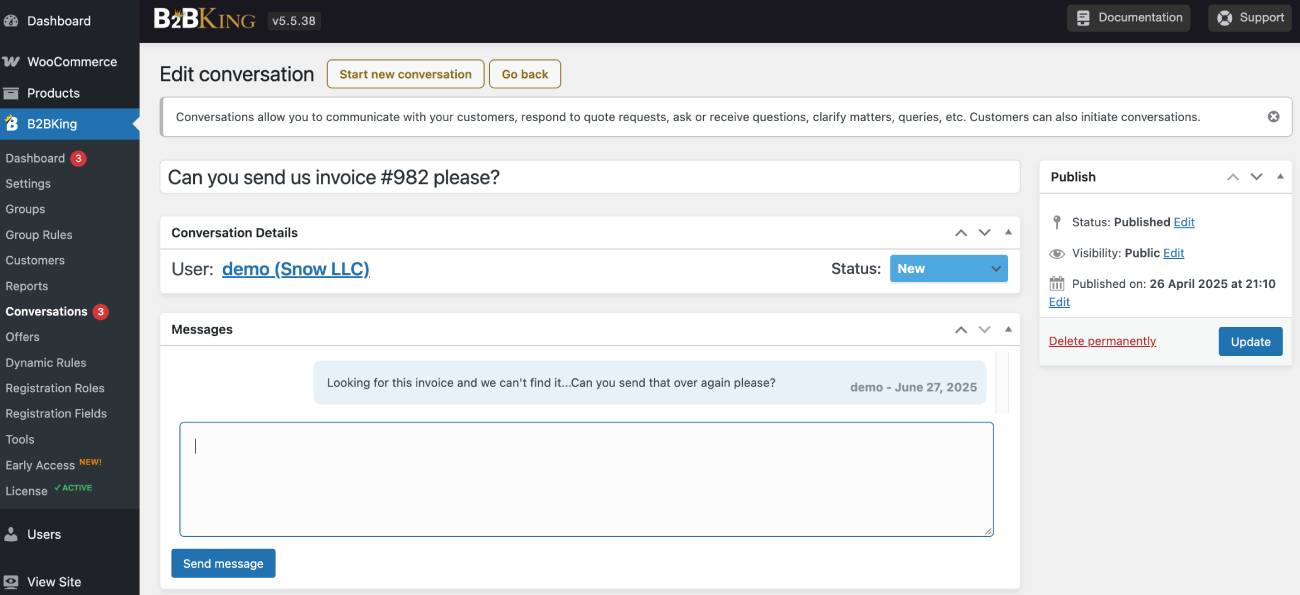Click the status pin icon in Publish

pyautogui.click(x=1057, y=222)
